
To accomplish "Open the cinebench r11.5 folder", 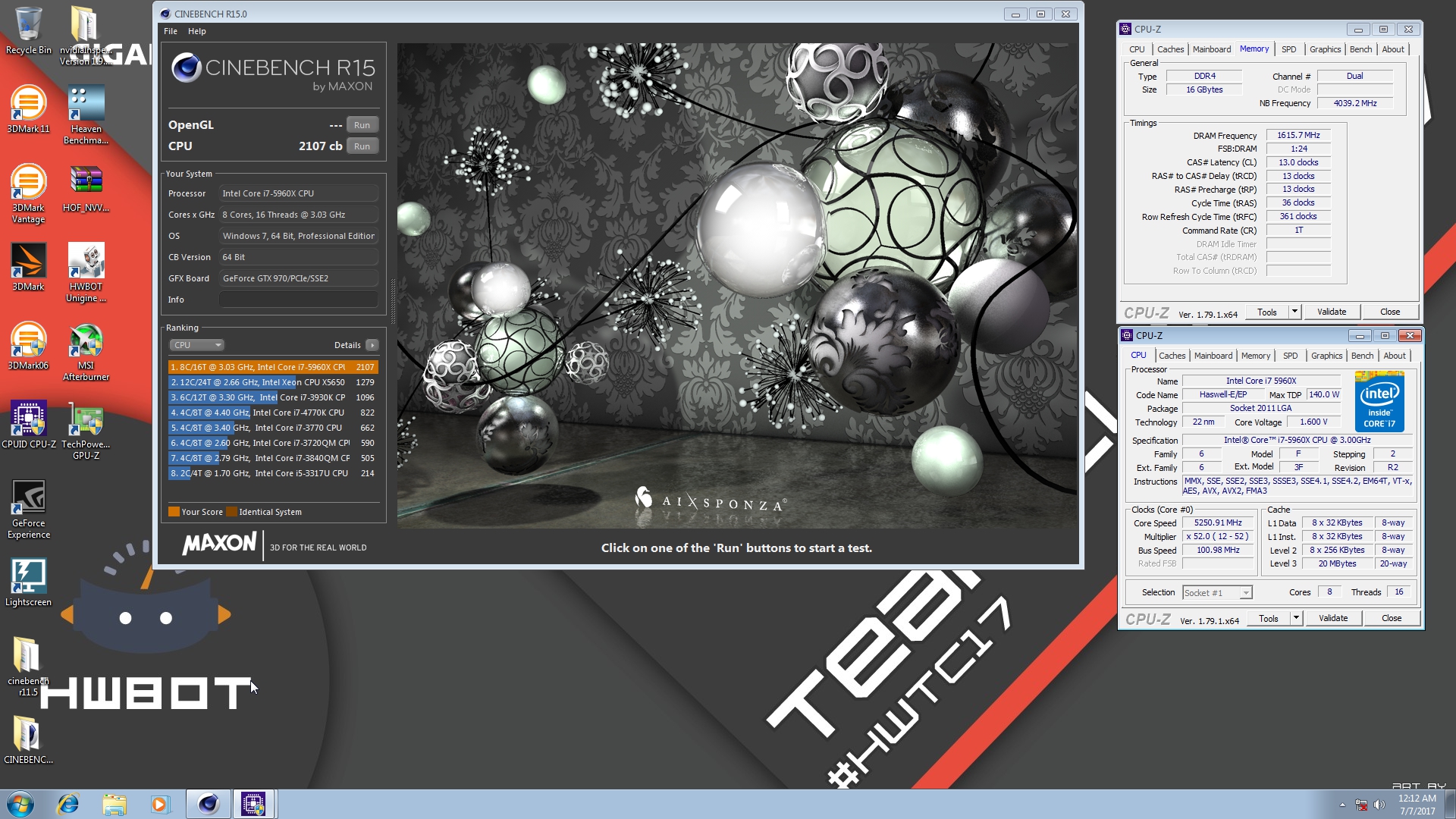I will [28, 667].
